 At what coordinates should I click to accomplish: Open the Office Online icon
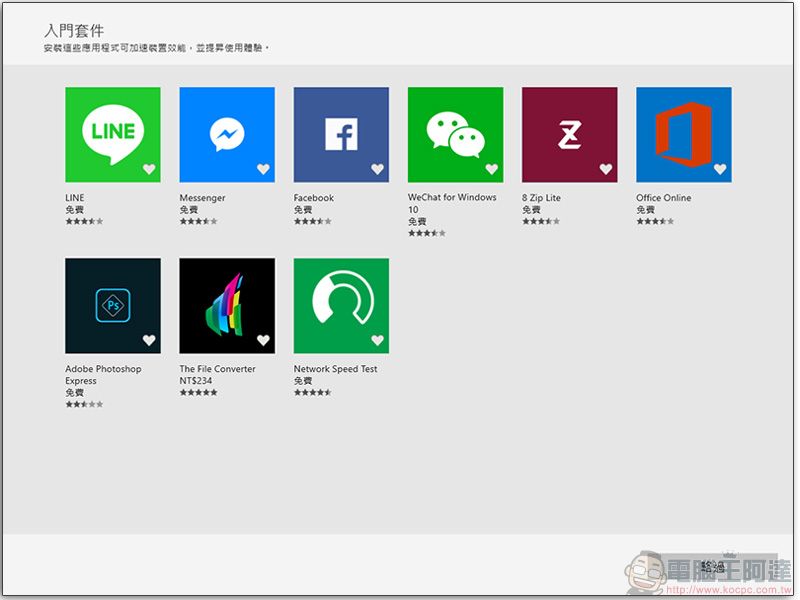coord(683,134)
